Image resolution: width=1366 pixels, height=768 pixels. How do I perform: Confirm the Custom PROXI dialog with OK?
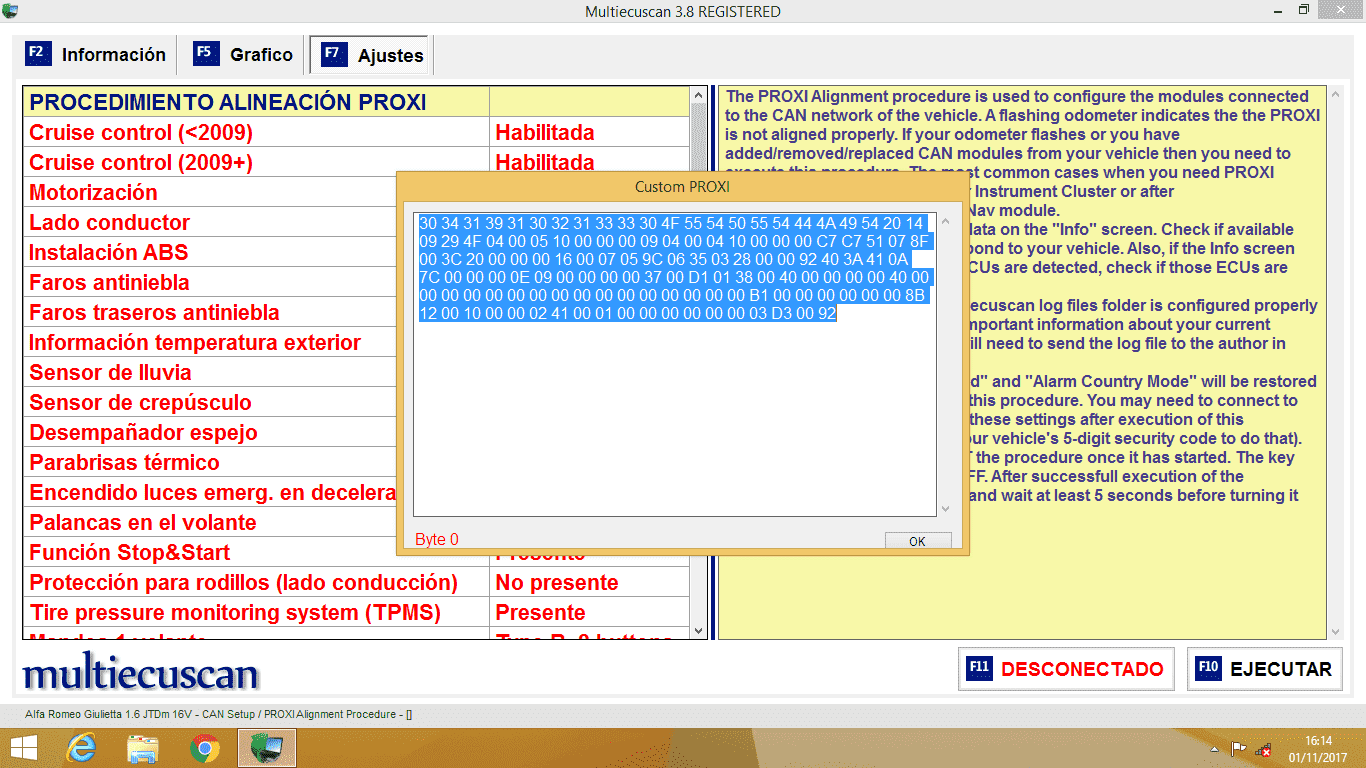[x=917, y=541]
